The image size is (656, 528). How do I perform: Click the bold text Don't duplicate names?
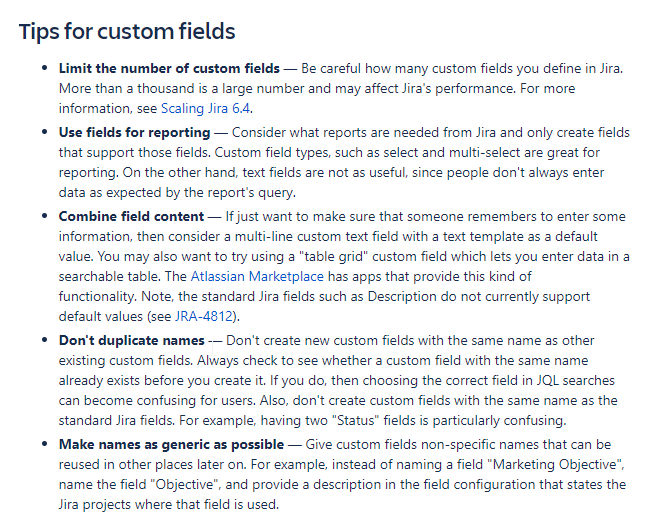[x=132, y=340]
